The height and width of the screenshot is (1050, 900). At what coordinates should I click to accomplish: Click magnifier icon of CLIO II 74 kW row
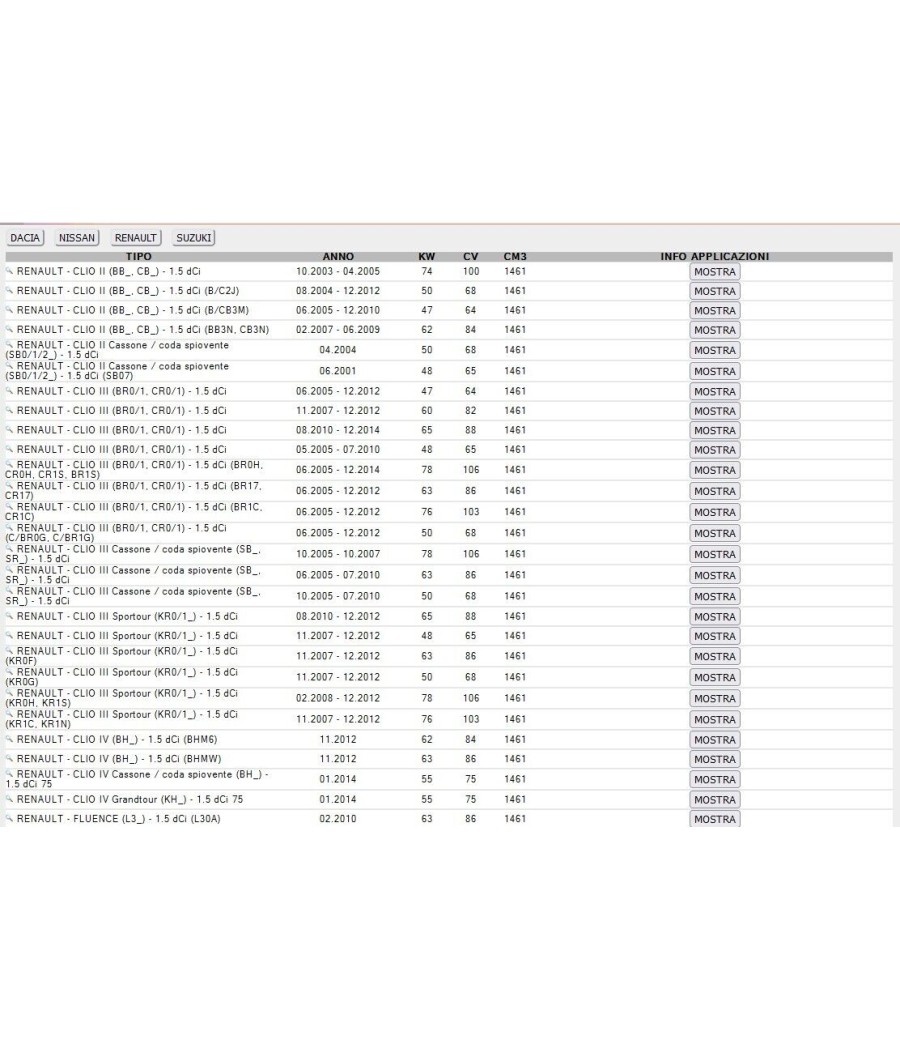(x=9, y=271)
